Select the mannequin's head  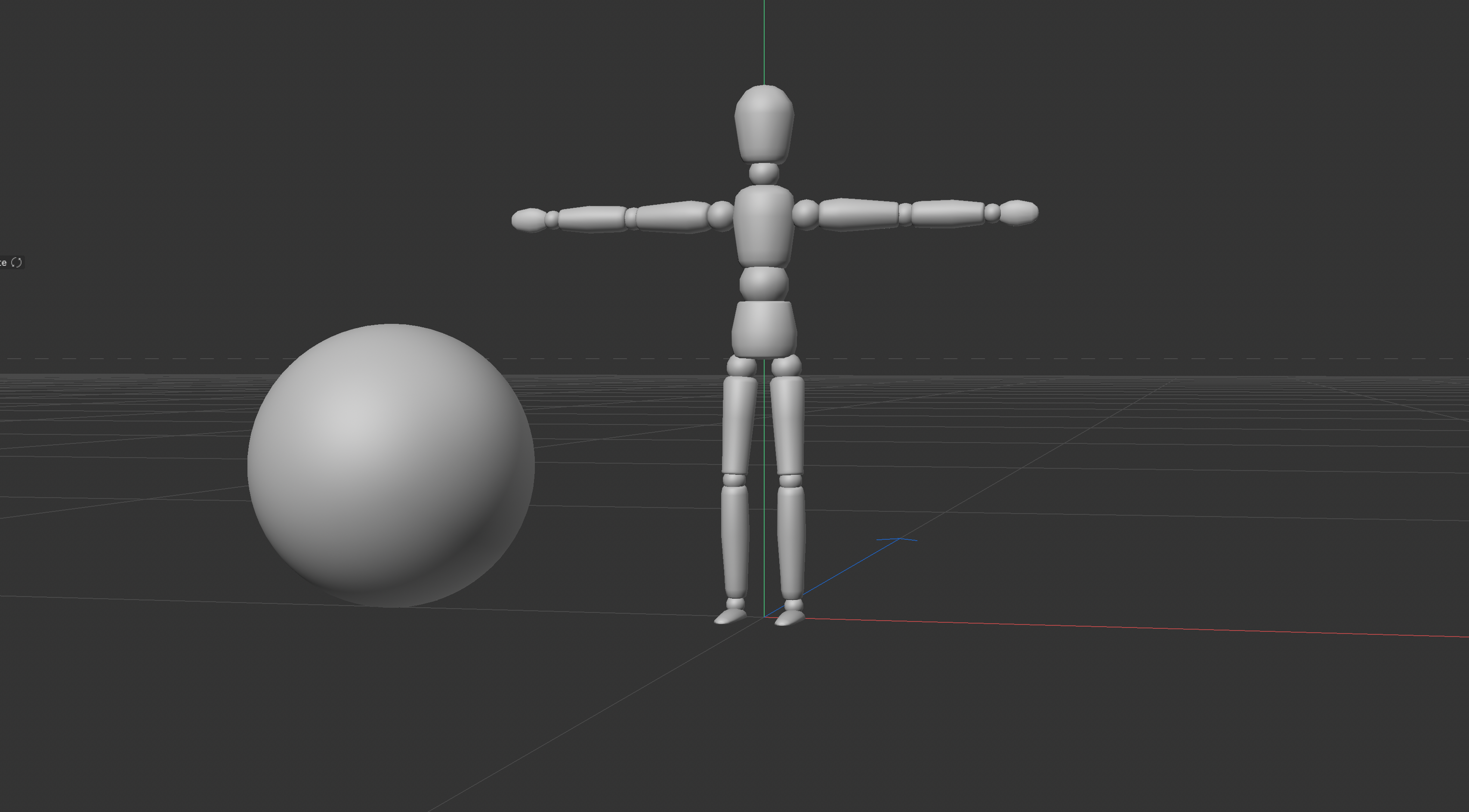tap(764, 123)
